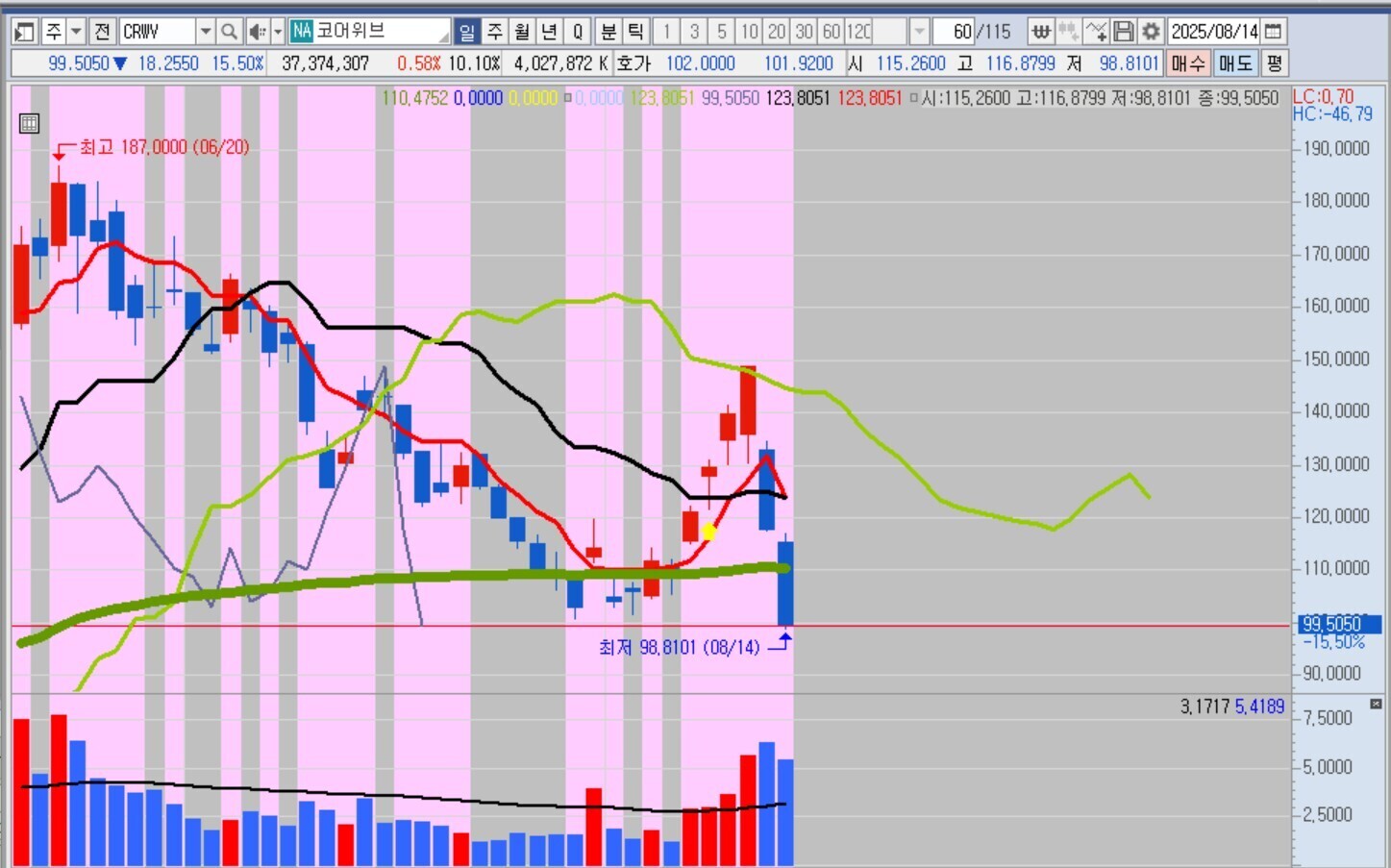Open the calendar date picker icon
Viewport: 1391px width, 868px height.
pyautogui.click(x=1273, y=32)
